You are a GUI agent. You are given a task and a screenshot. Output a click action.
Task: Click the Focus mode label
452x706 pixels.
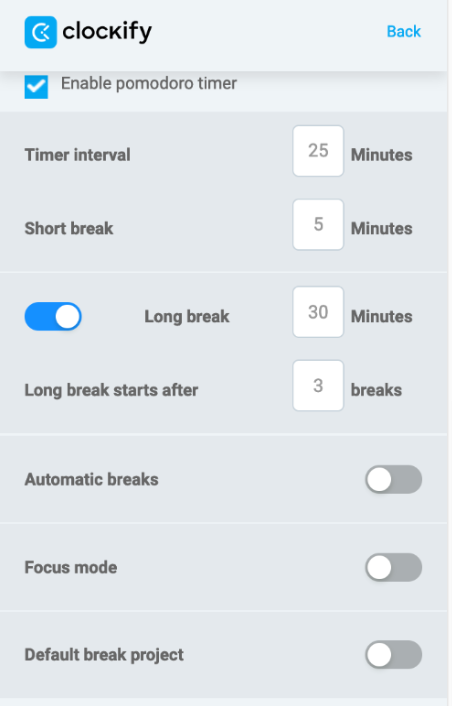71,567
